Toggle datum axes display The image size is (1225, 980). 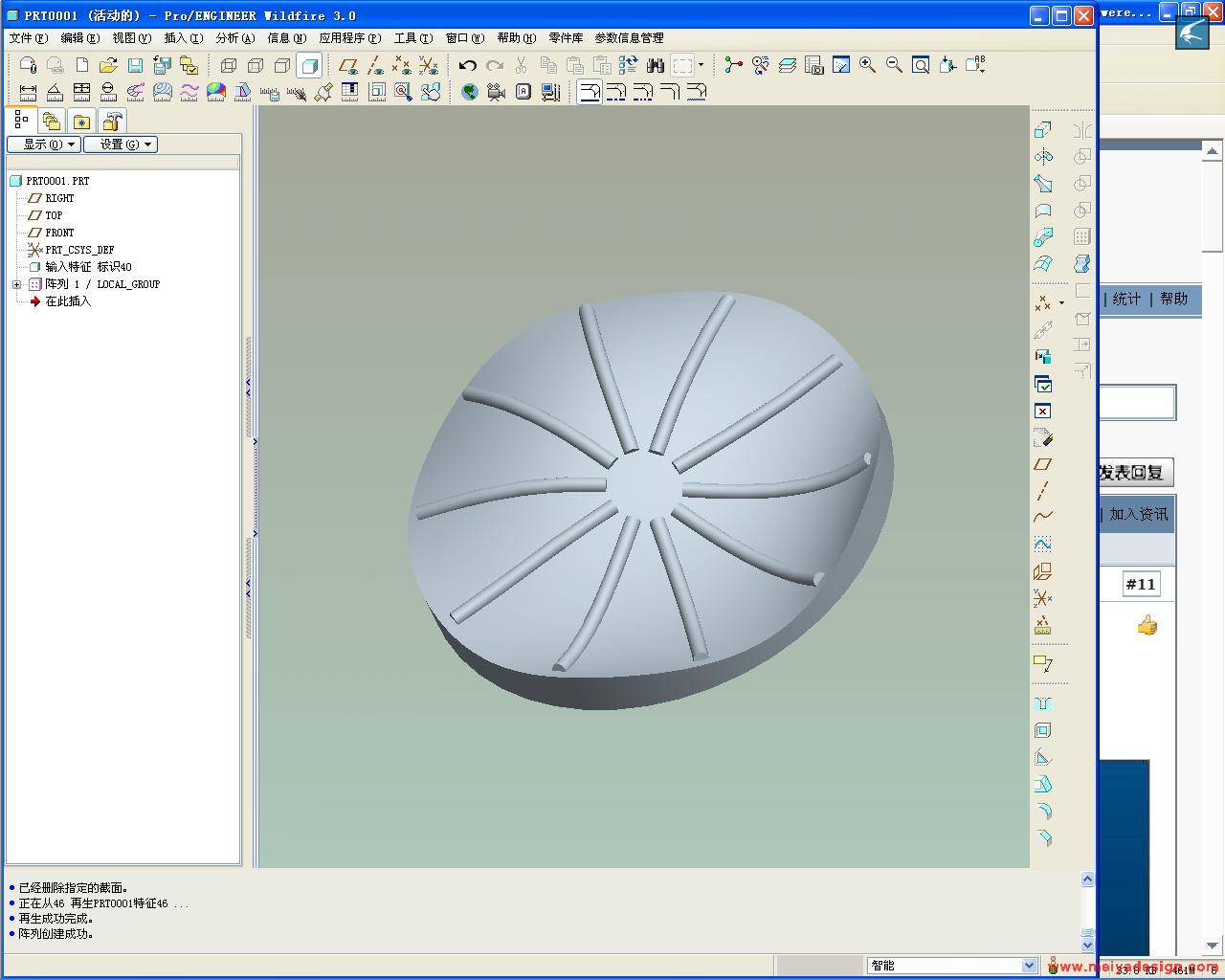(x=375, y=65)
